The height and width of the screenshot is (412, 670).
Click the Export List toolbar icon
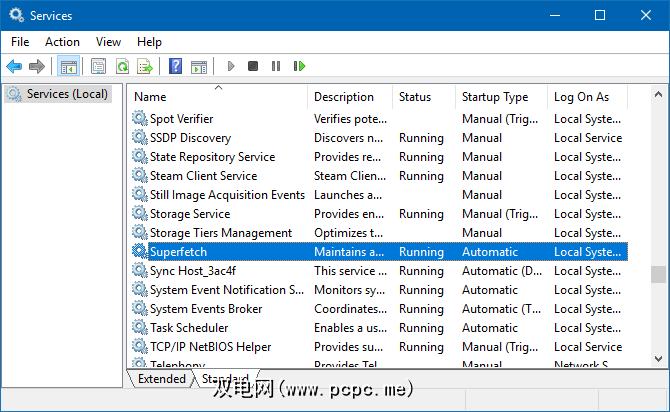pyautogui.click(x=145, y=67)
